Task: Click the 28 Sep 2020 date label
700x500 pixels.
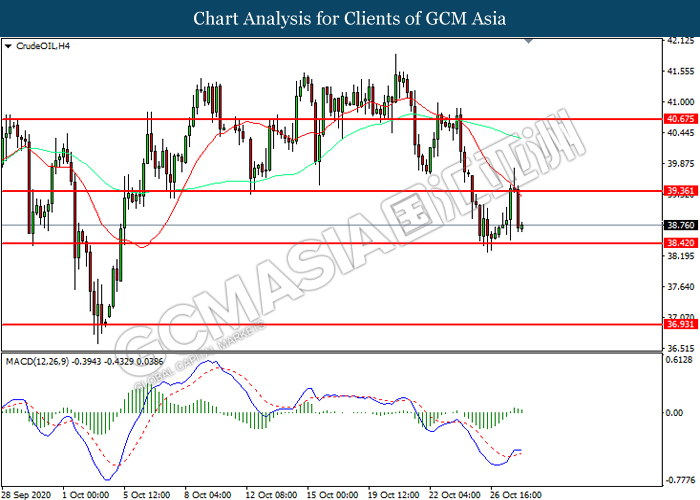Action: tap(26, 495)
